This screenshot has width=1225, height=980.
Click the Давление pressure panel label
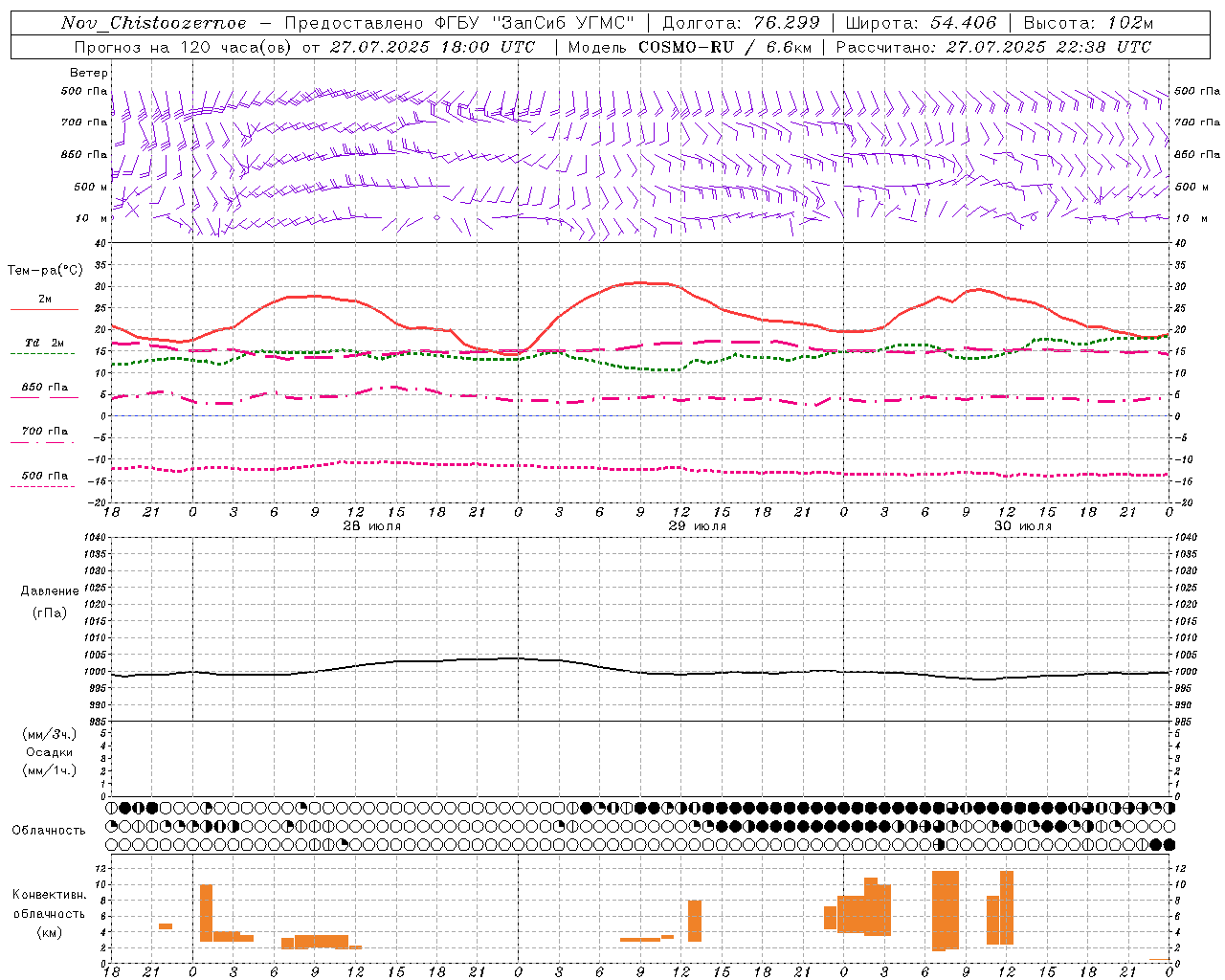(50, 591)
